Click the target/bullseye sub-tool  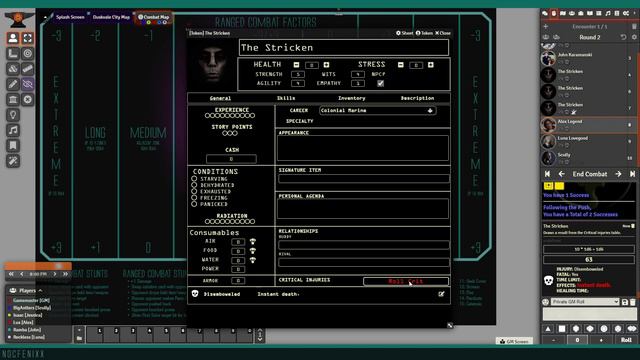pos(27,53)
